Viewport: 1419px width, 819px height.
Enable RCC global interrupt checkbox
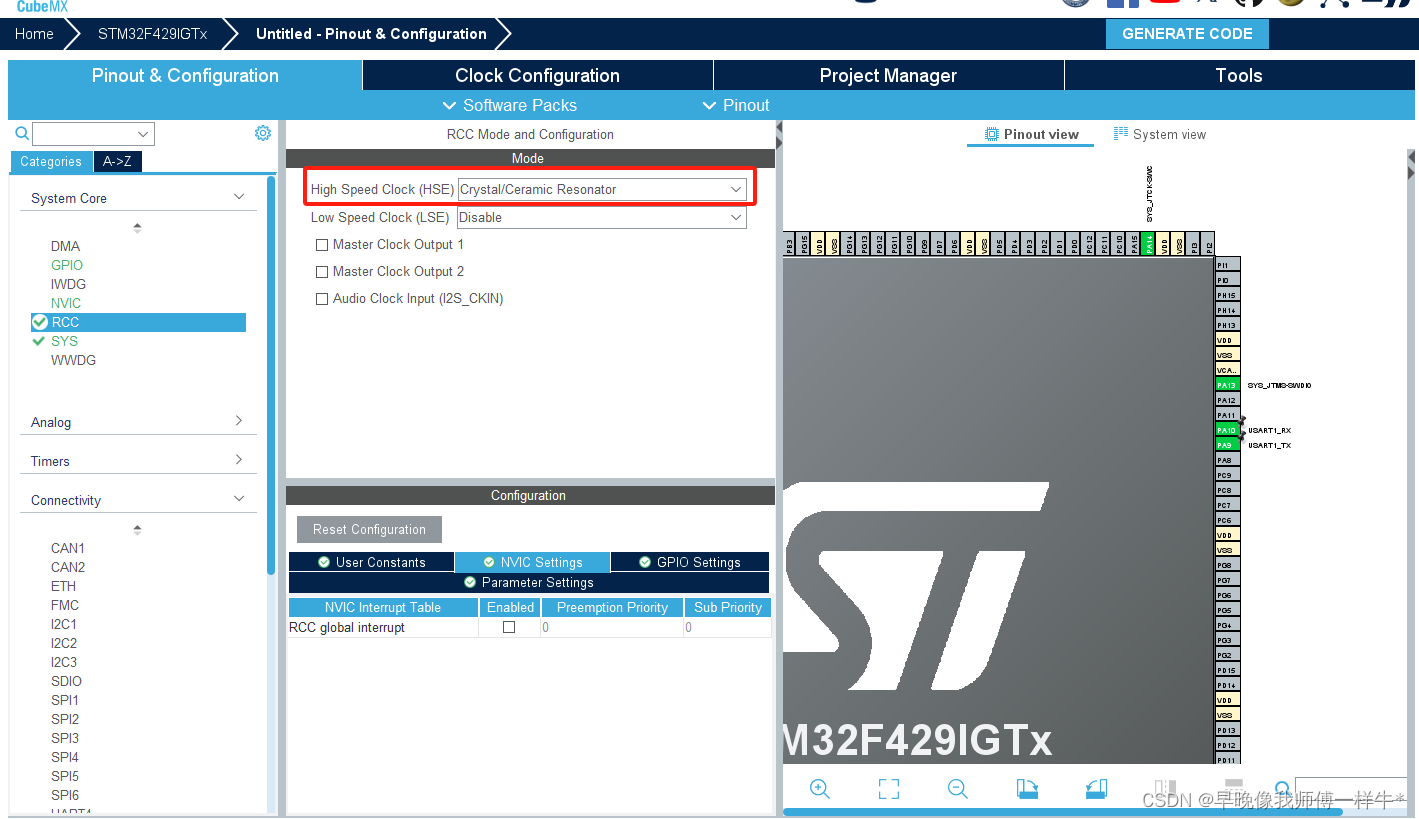509,627
